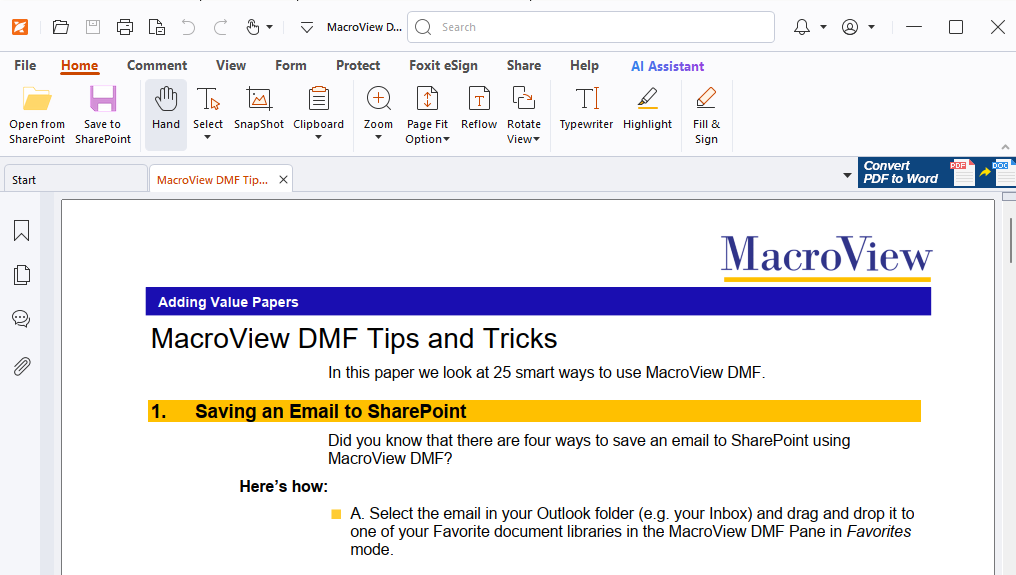Open Fill & Sign tool

coord(706,115)
